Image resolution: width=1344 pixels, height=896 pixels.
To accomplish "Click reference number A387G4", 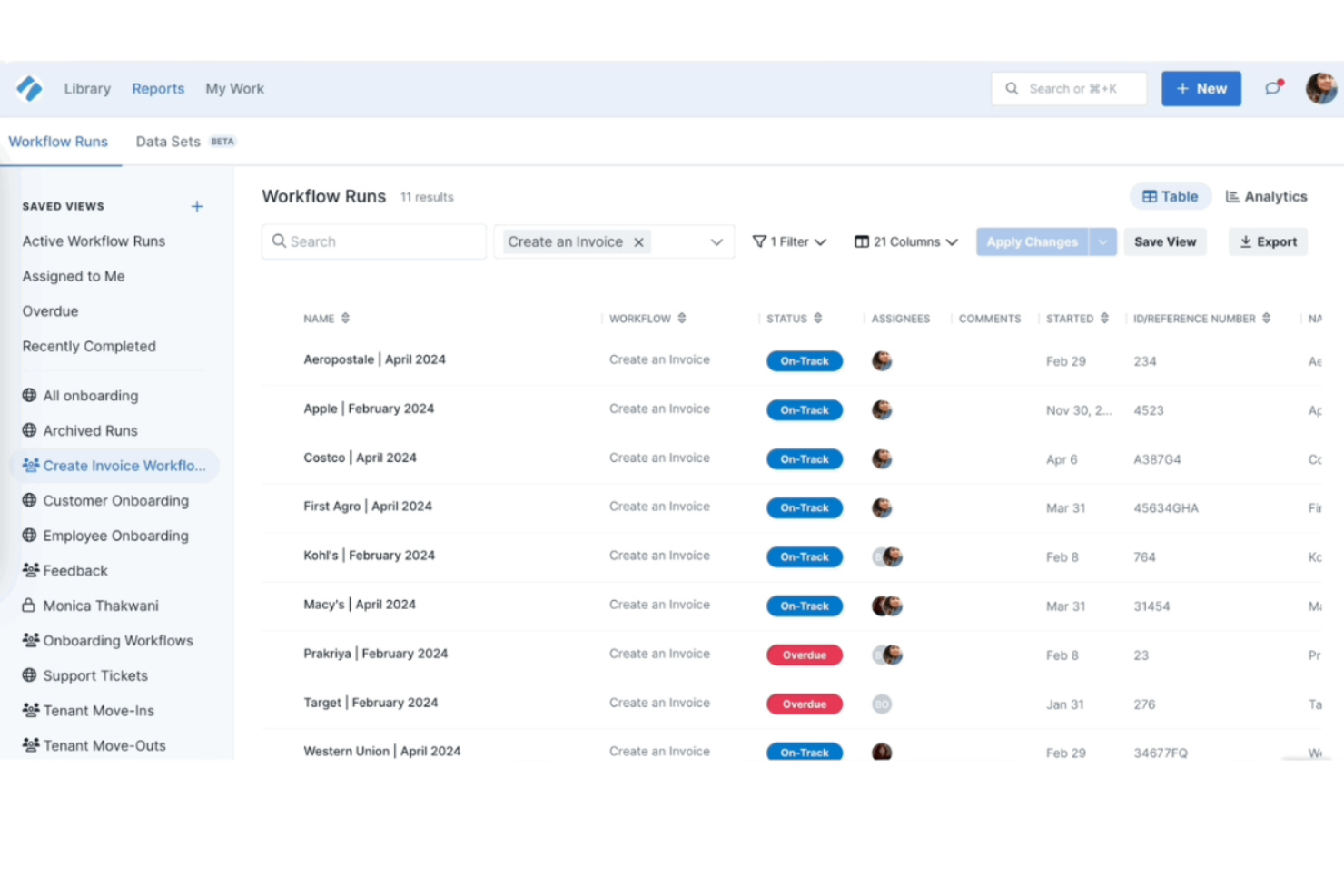I will point(1157,459).
